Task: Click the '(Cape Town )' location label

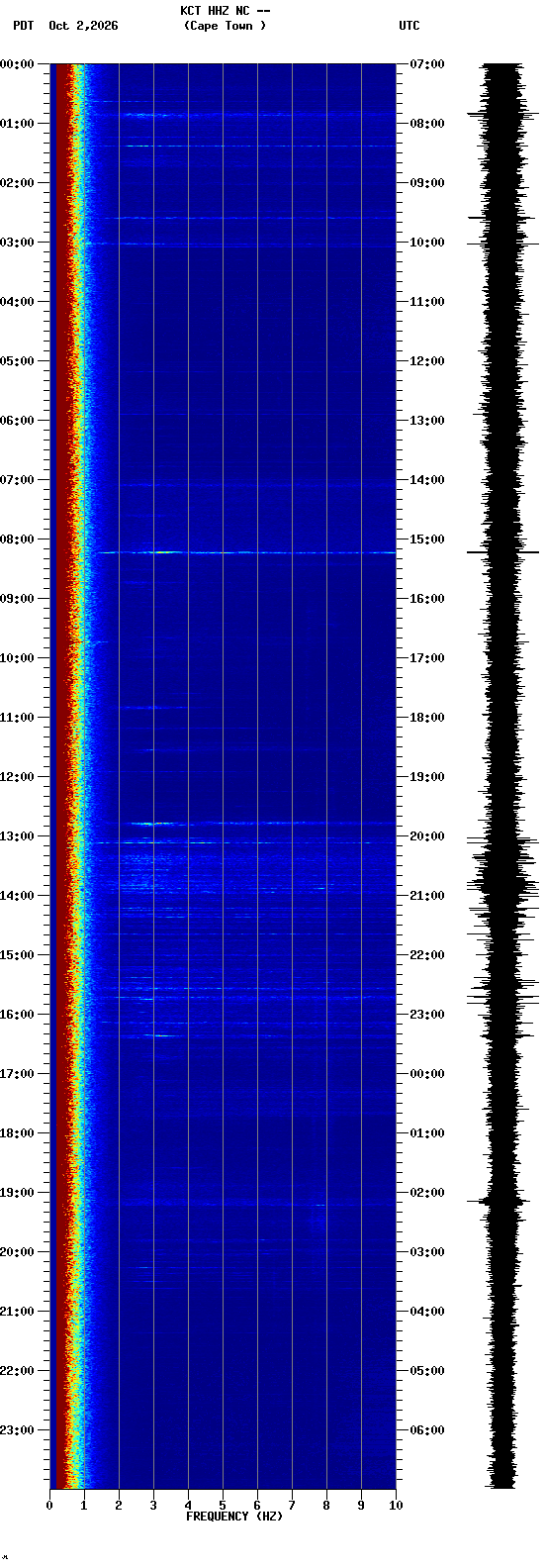Action: click(x=225, y=26)
